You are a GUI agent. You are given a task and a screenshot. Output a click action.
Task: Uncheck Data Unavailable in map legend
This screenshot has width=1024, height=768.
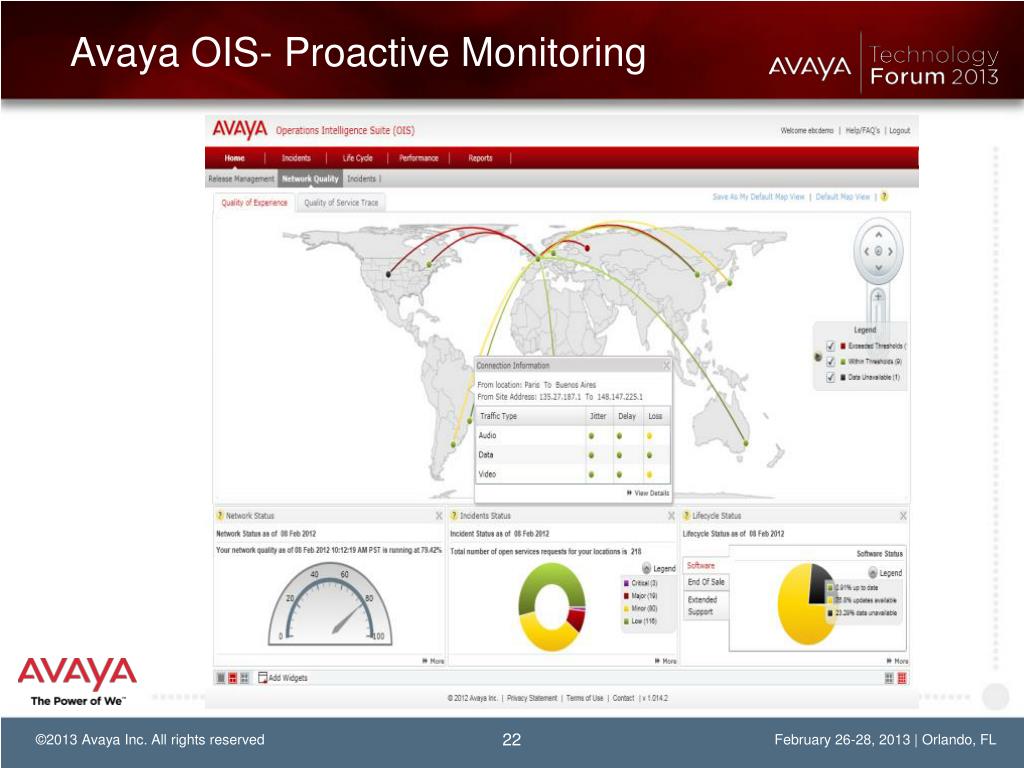(831, 377)
